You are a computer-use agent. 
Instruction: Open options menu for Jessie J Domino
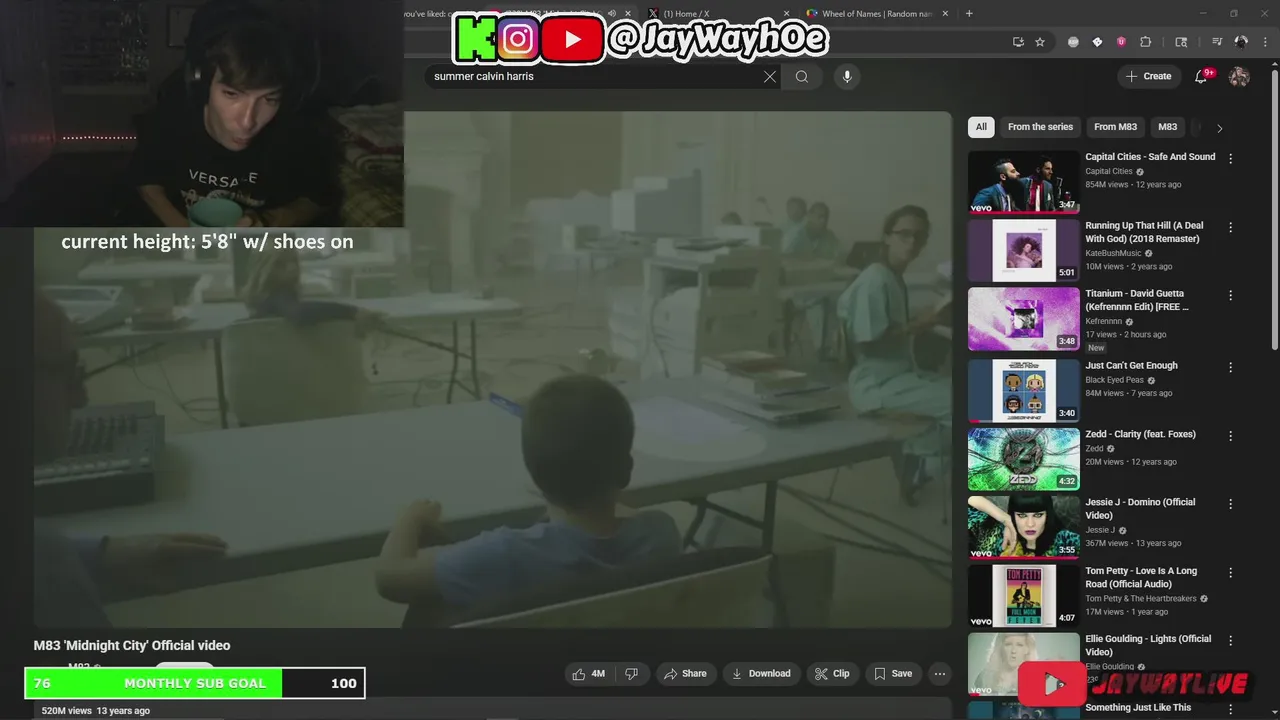point(1231,504)
